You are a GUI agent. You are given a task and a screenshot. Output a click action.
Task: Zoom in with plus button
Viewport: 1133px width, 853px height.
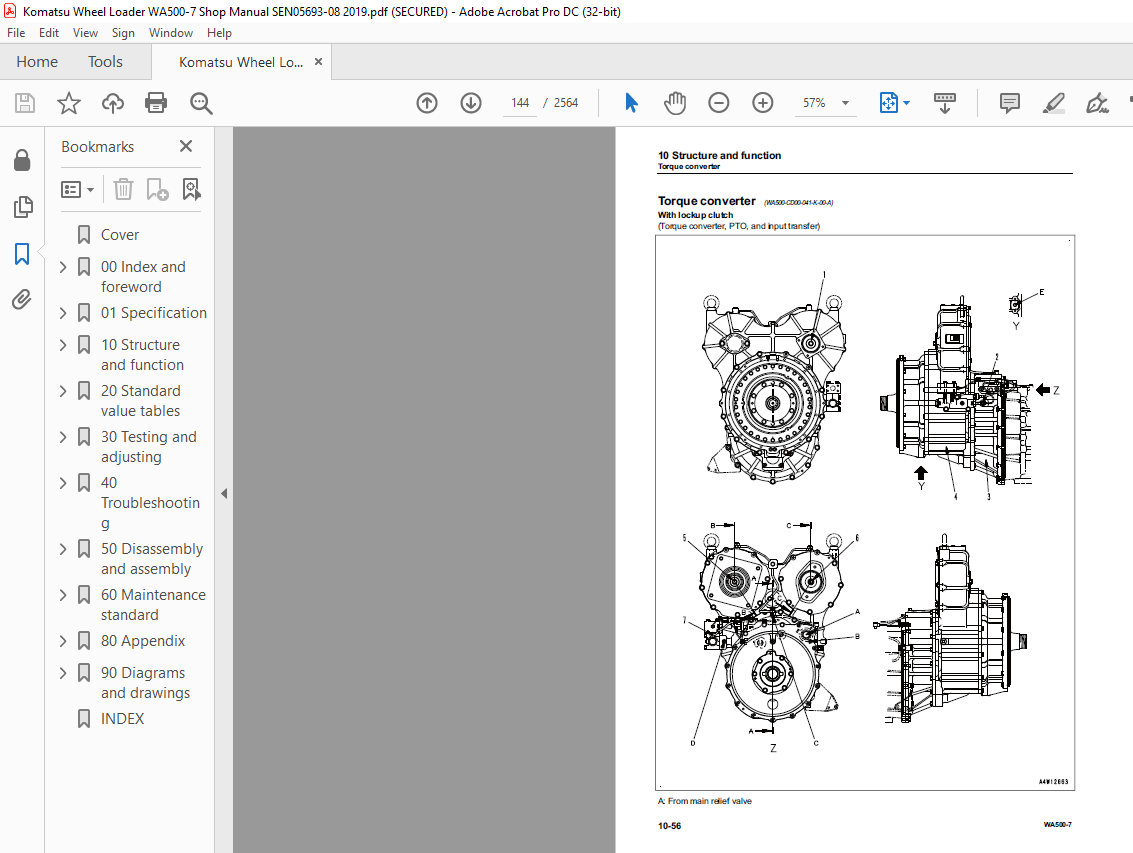point(762,103)
